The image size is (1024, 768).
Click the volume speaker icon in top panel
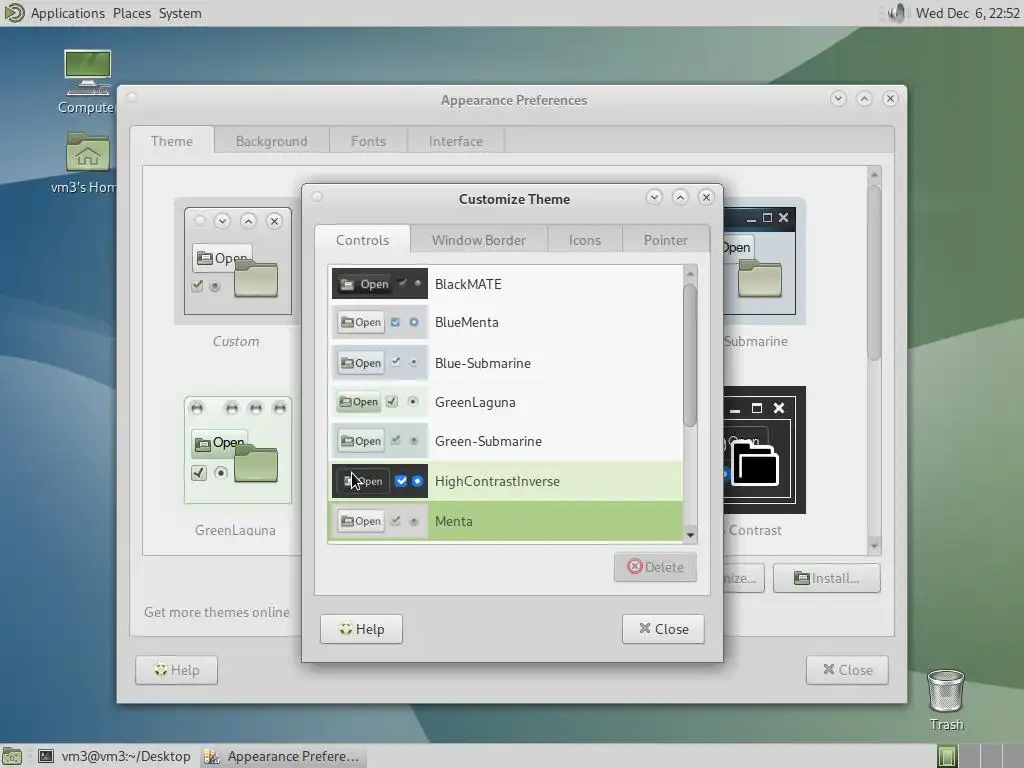898,12
